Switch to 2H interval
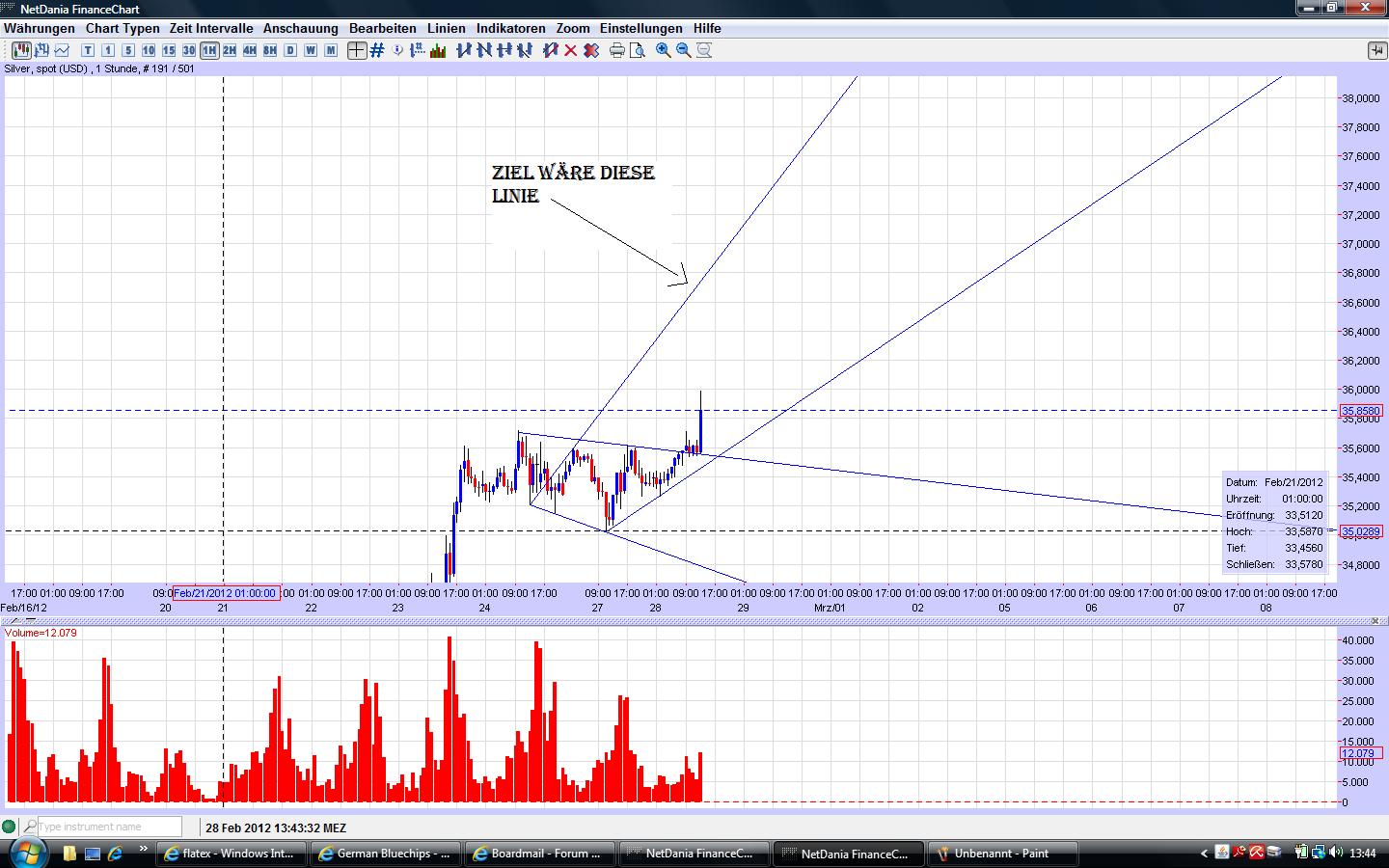 [230, 50]
